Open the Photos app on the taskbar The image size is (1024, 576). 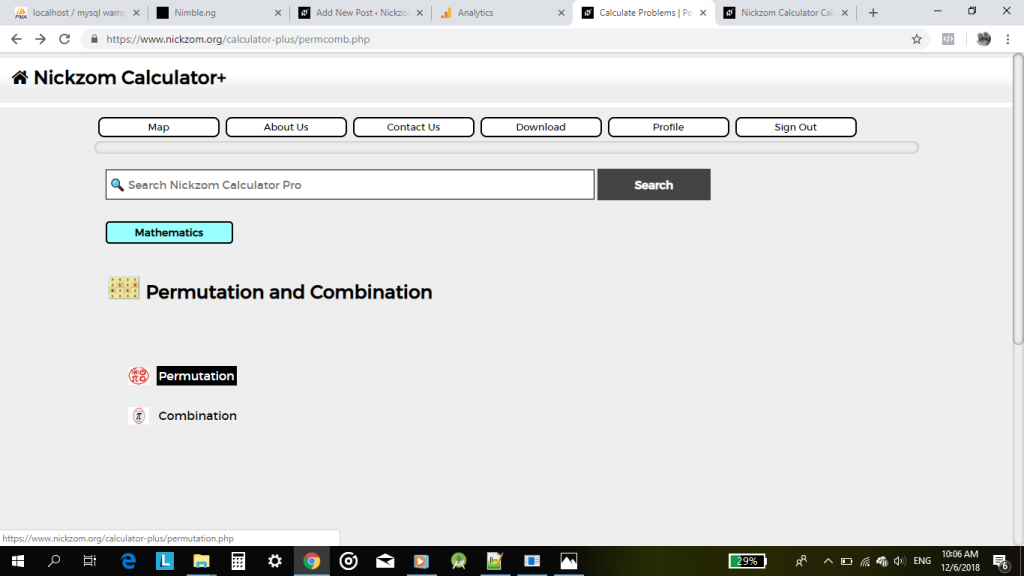(569, 561)
